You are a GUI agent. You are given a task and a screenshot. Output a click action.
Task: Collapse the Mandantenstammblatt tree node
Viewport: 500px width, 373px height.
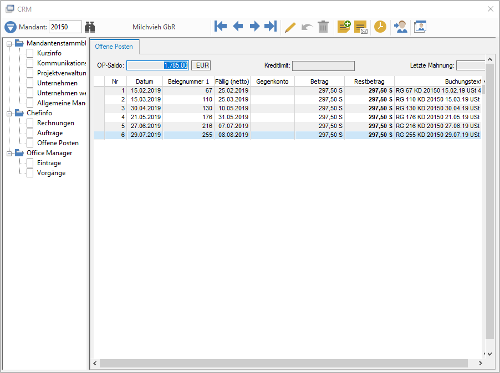click(9, 43)
